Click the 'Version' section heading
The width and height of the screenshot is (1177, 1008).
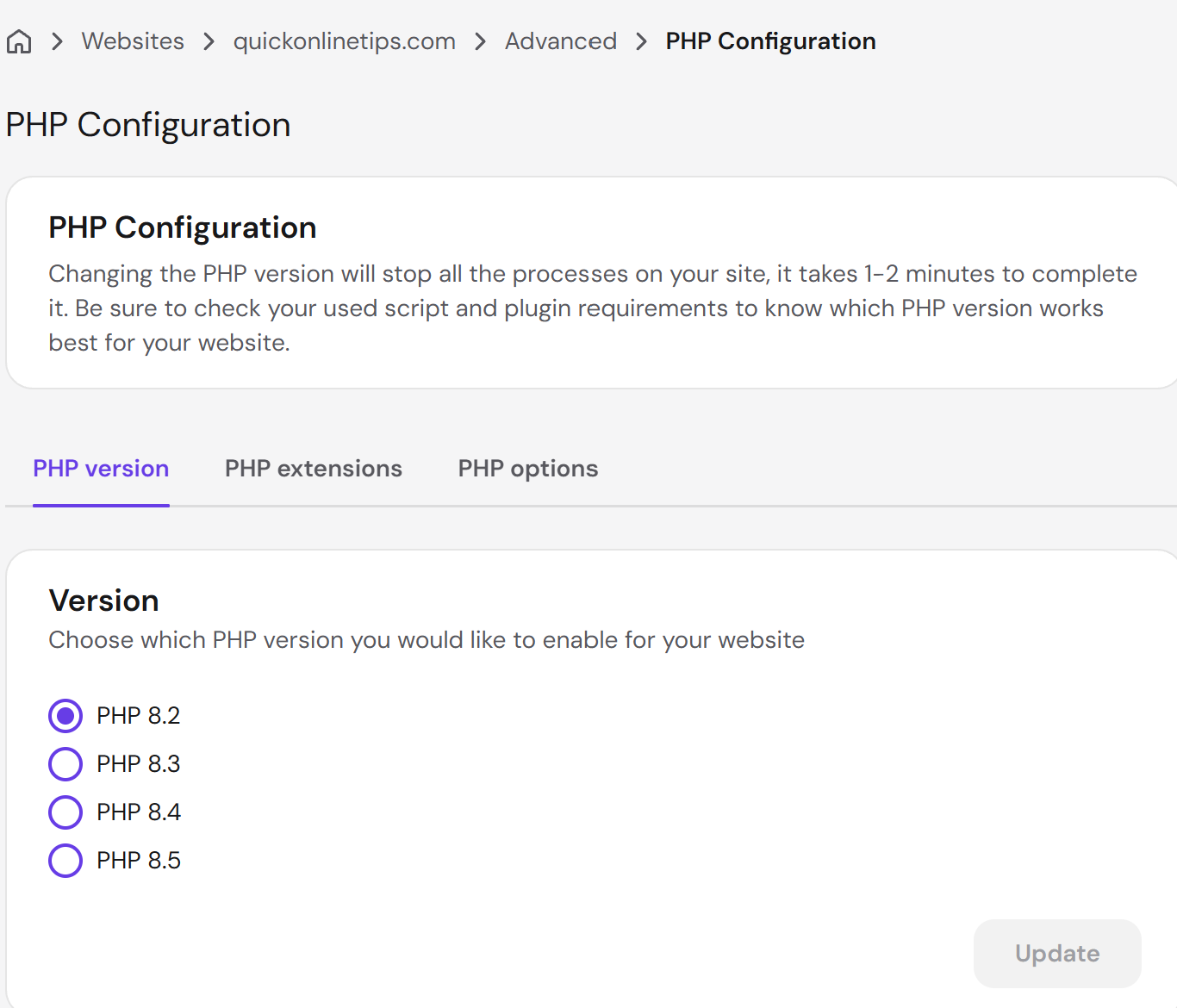[x=104, y=600]
